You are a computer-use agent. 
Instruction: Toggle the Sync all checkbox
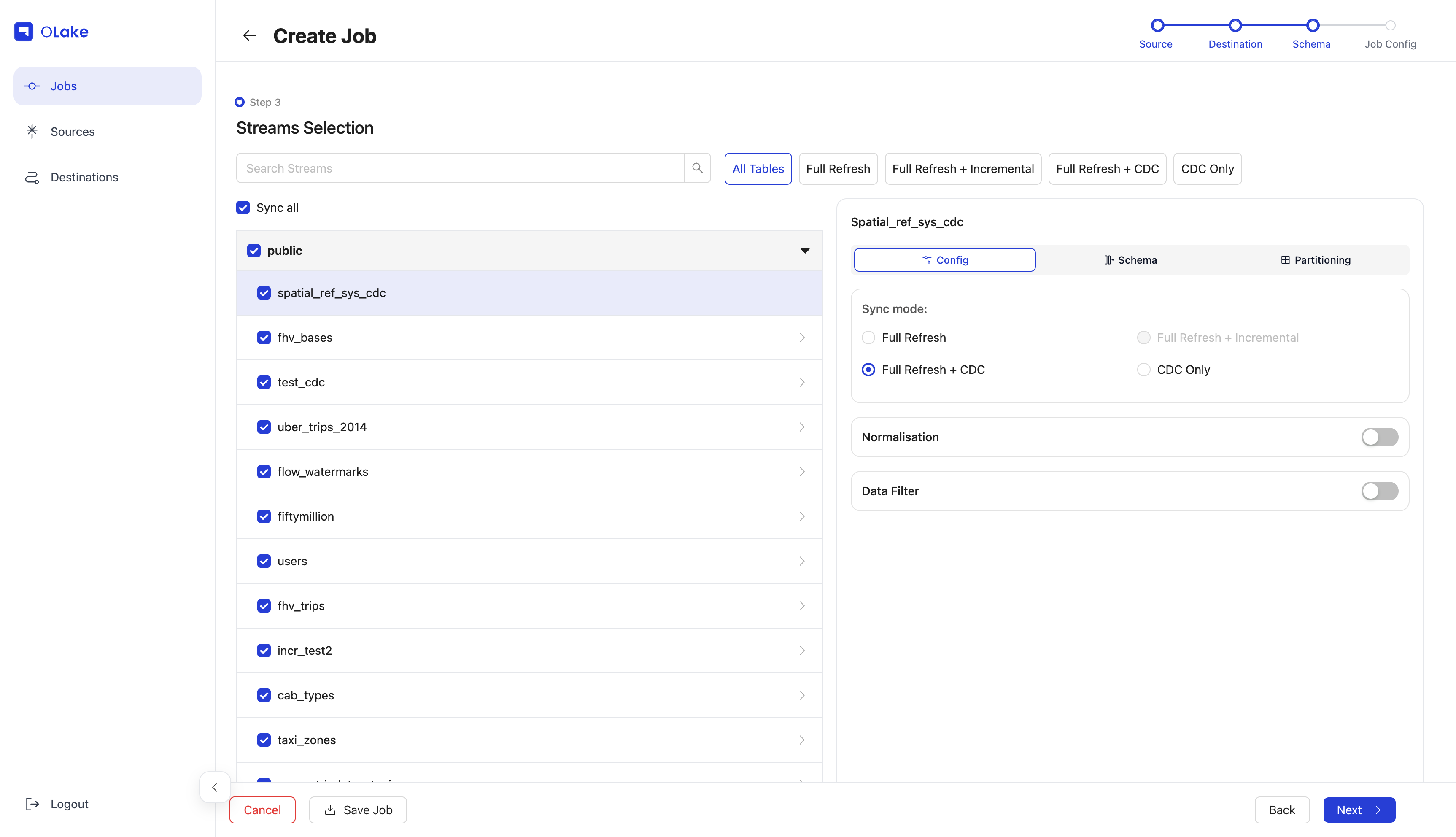pyautogui.click(x=243, y=208)
